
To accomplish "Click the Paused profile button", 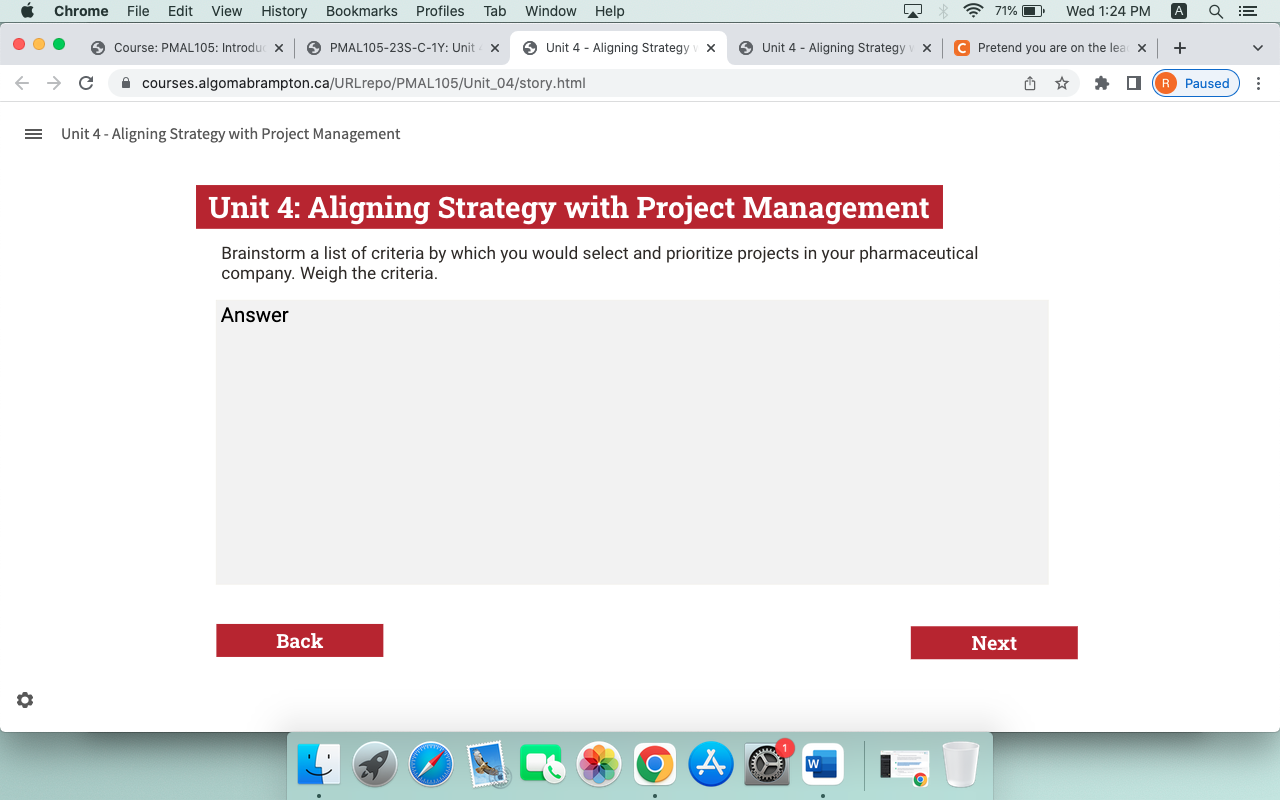I will (x=1196, y=83).
